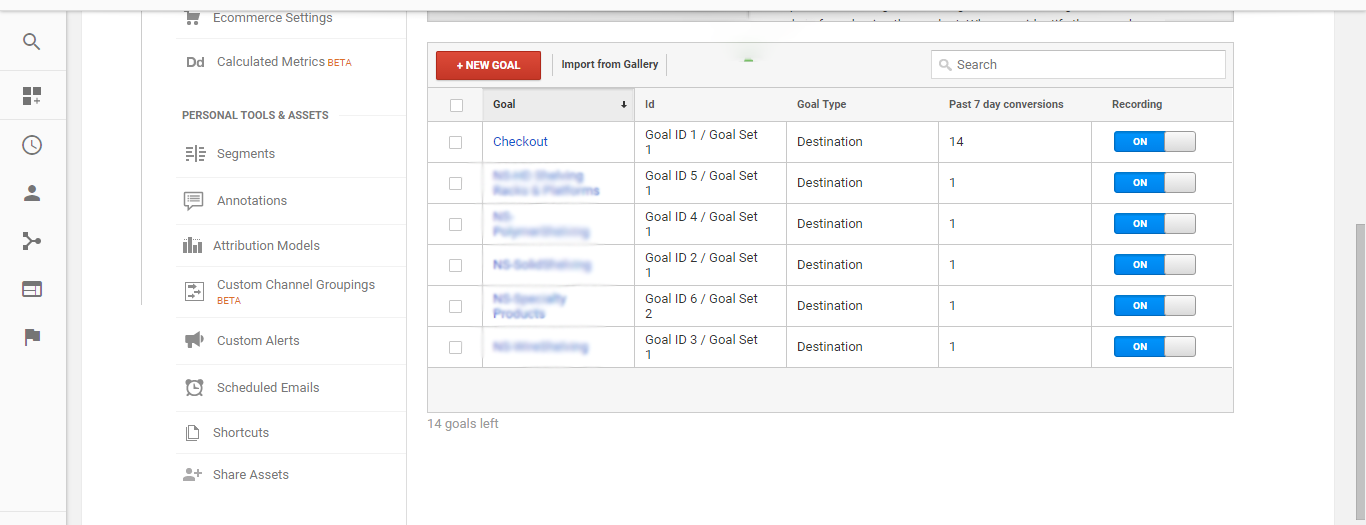The height and width of the screenshot is (525, 1366).
Task: Click the + NEW GOAL button
Action: tap(488, 65)
